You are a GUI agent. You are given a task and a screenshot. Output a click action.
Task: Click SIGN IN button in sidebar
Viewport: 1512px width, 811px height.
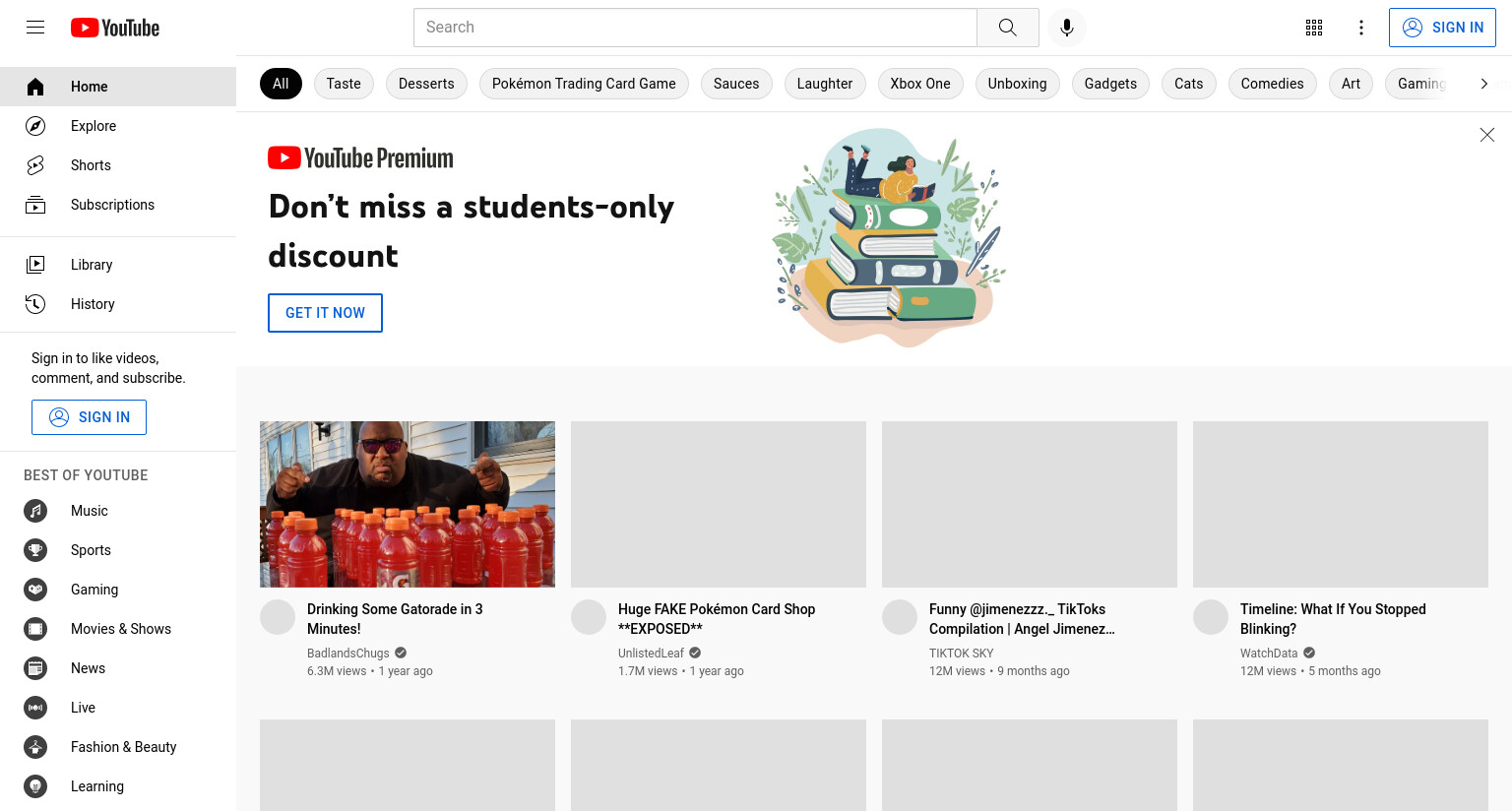tap(89, 417)
